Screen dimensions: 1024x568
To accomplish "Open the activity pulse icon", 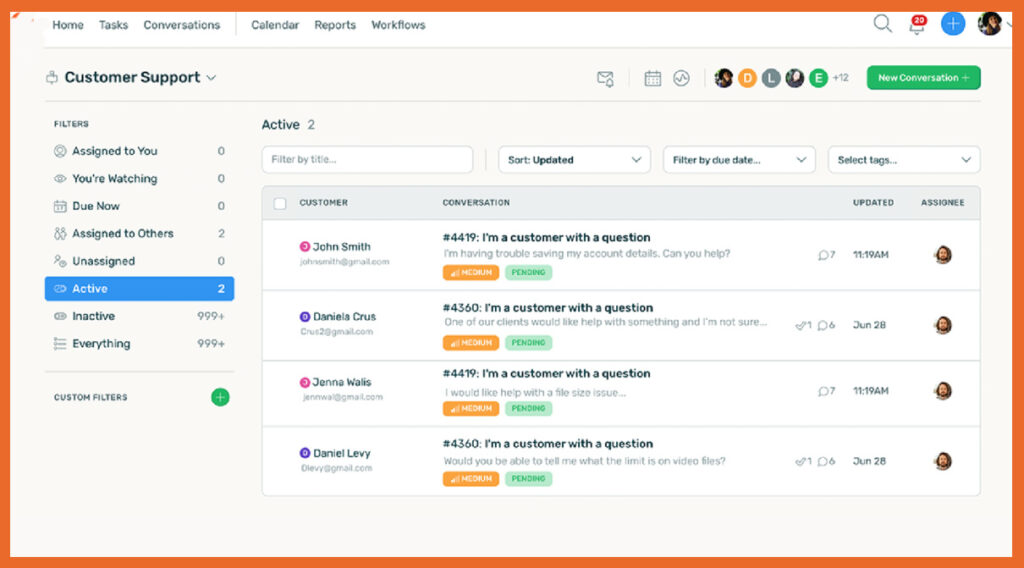I will (681, 78).
